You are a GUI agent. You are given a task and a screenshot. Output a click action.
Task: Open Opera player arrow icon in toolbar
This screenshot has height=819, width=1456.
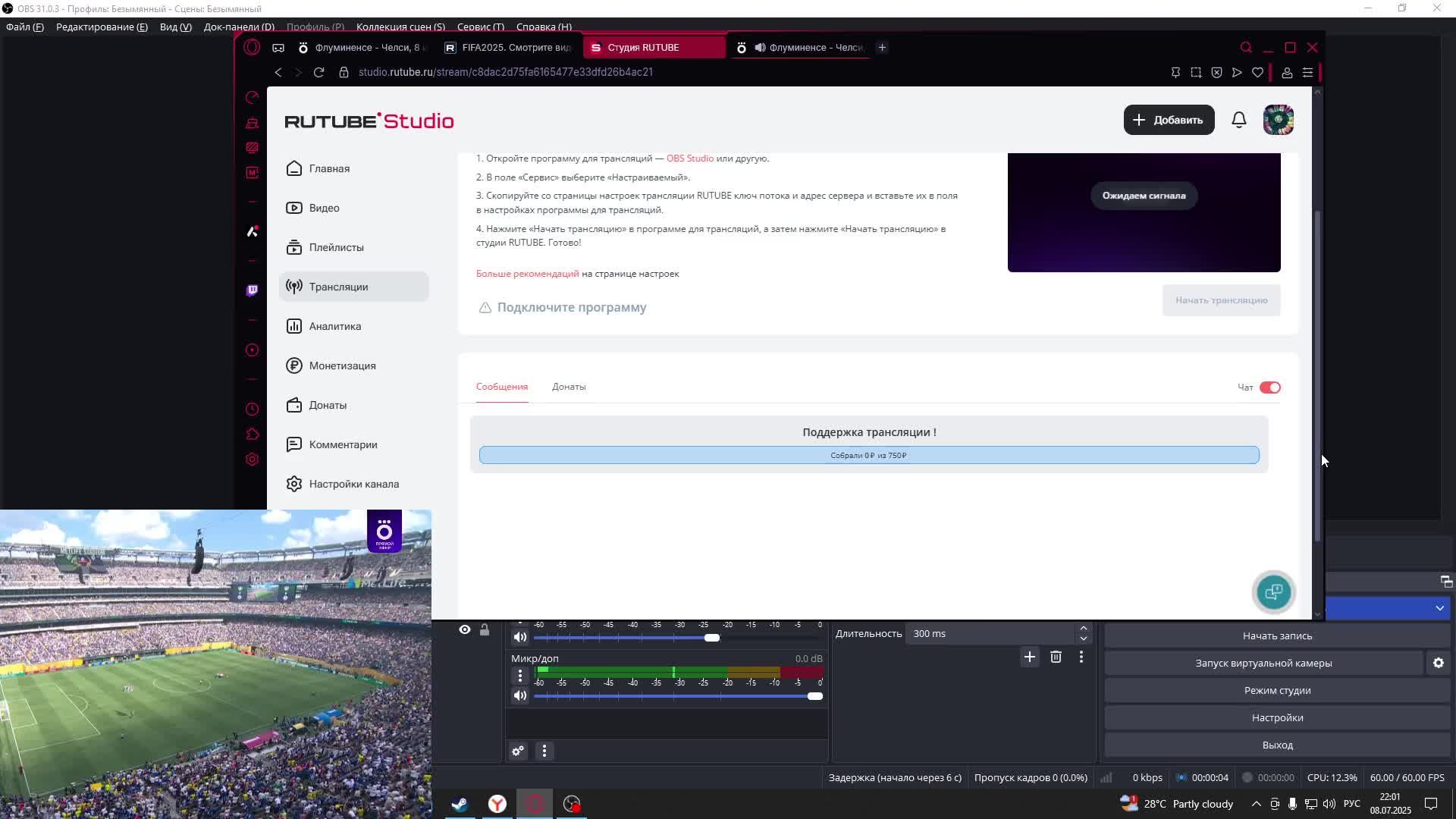1237,72
